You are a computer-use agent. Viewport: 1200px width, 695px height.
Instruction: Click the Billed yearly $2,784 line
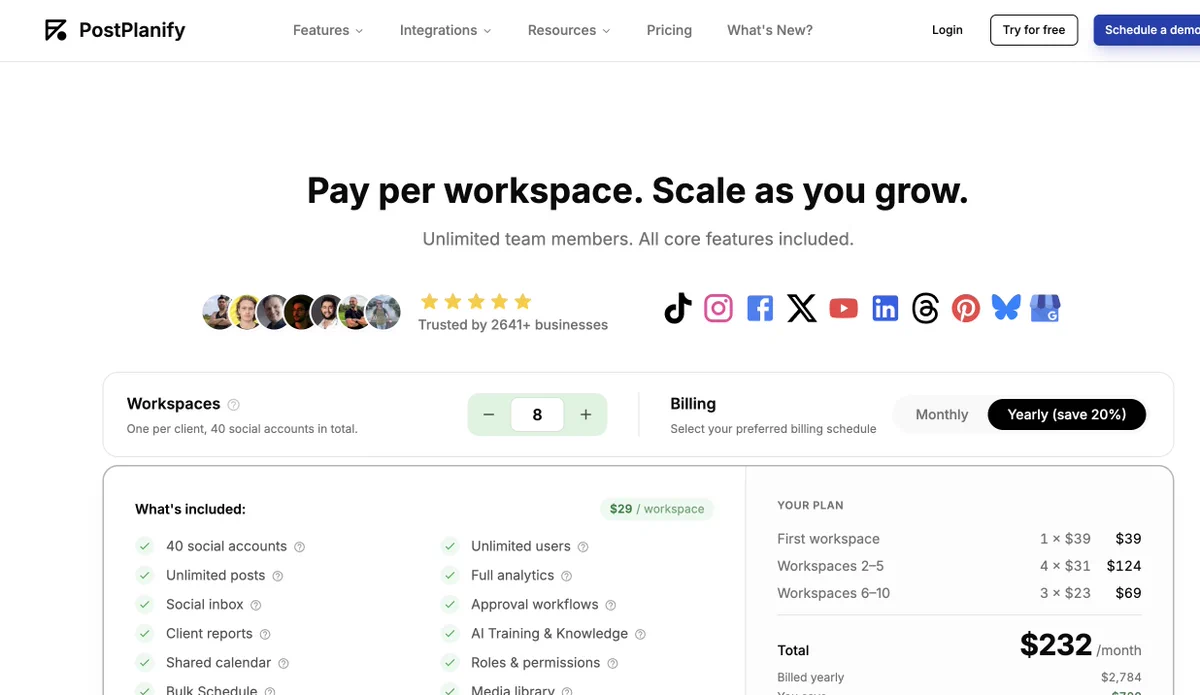pyautogui.click(x=959, y=677)
